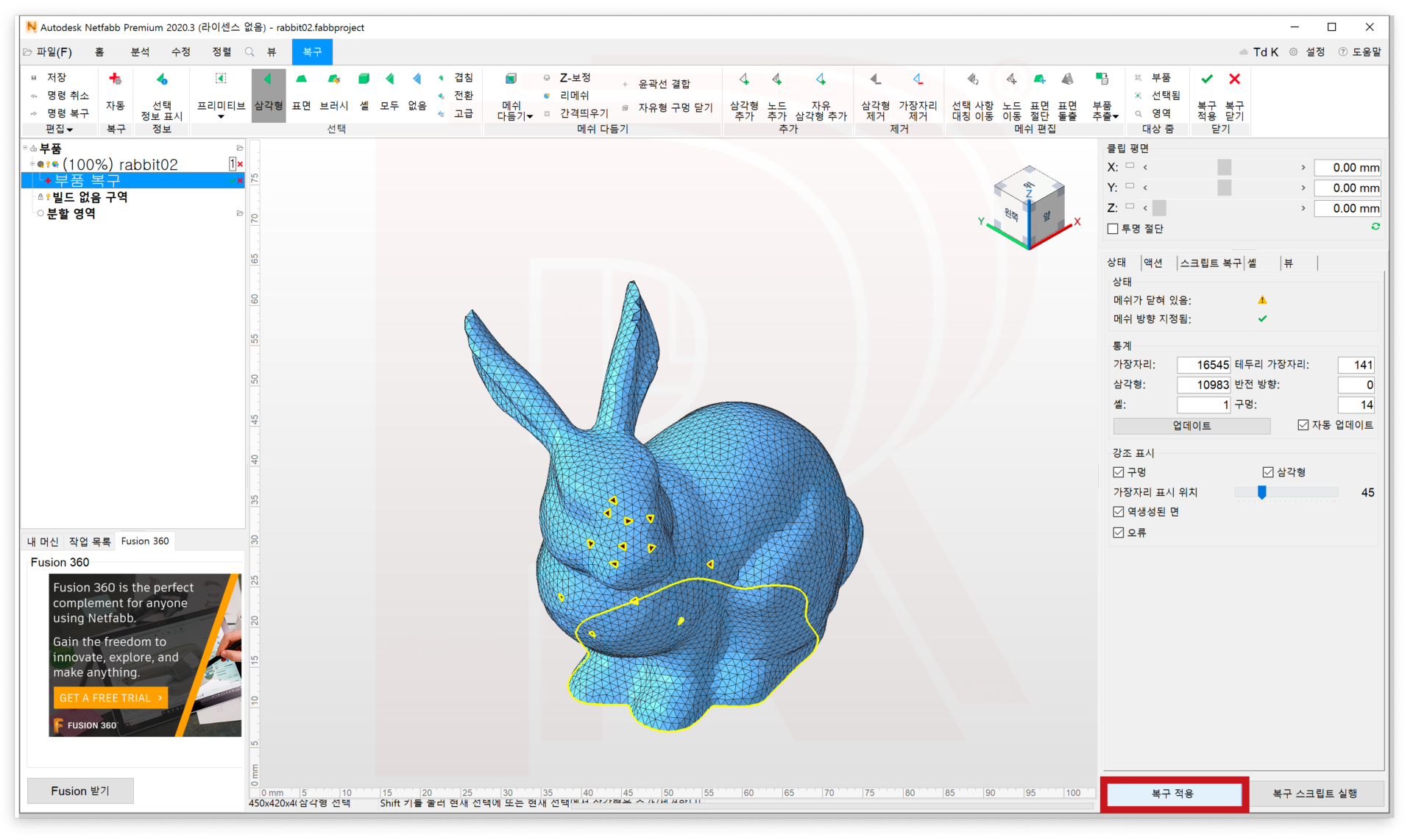Select the 표면 surface selection tool
This screenshot has height=840, width=1413.
[x=301, y=79]
